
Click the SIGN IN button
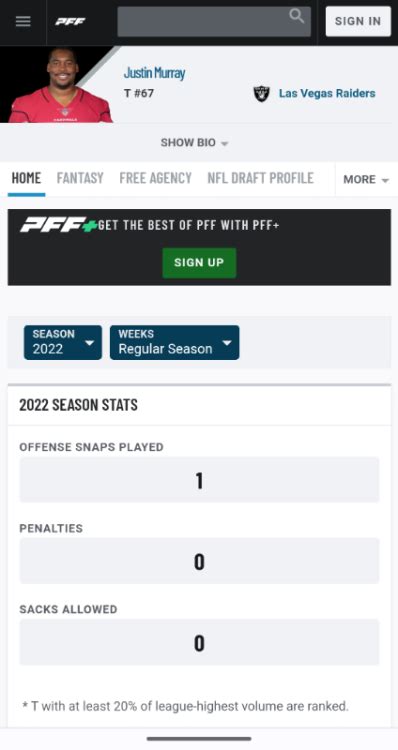click(x=358, y=22)
